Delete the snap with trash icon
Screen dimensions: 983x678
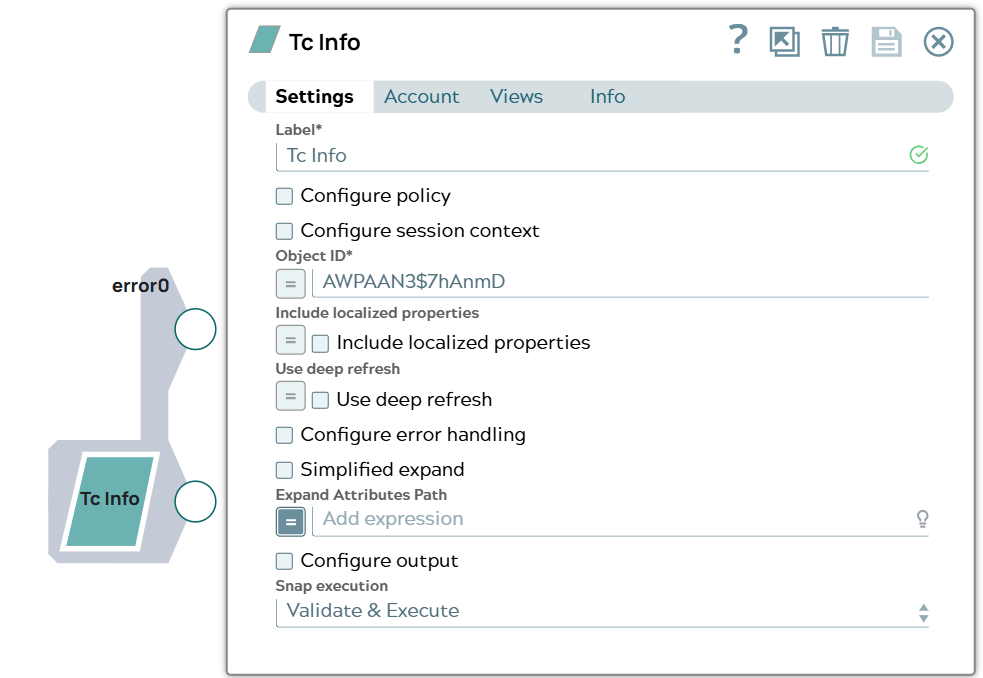(x=835, y=42)
